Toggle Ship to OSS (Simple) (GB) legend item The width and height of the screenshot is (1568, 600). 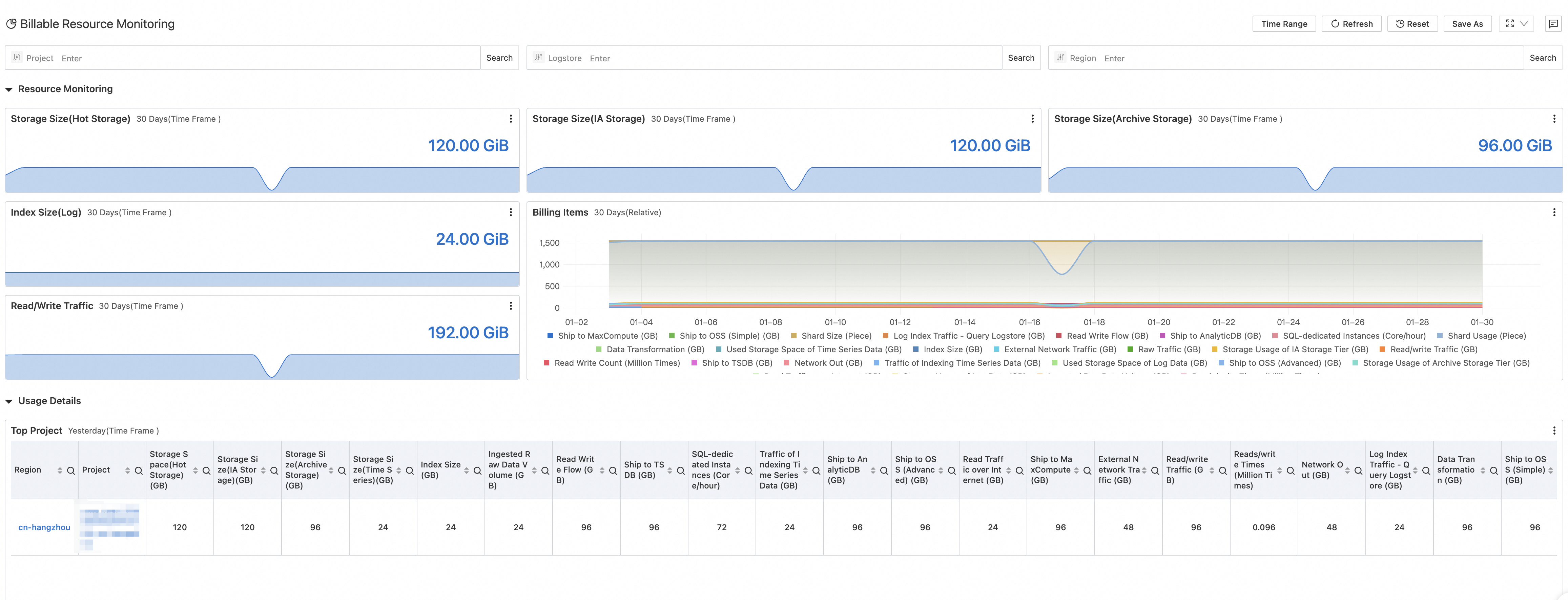point(724,336)
